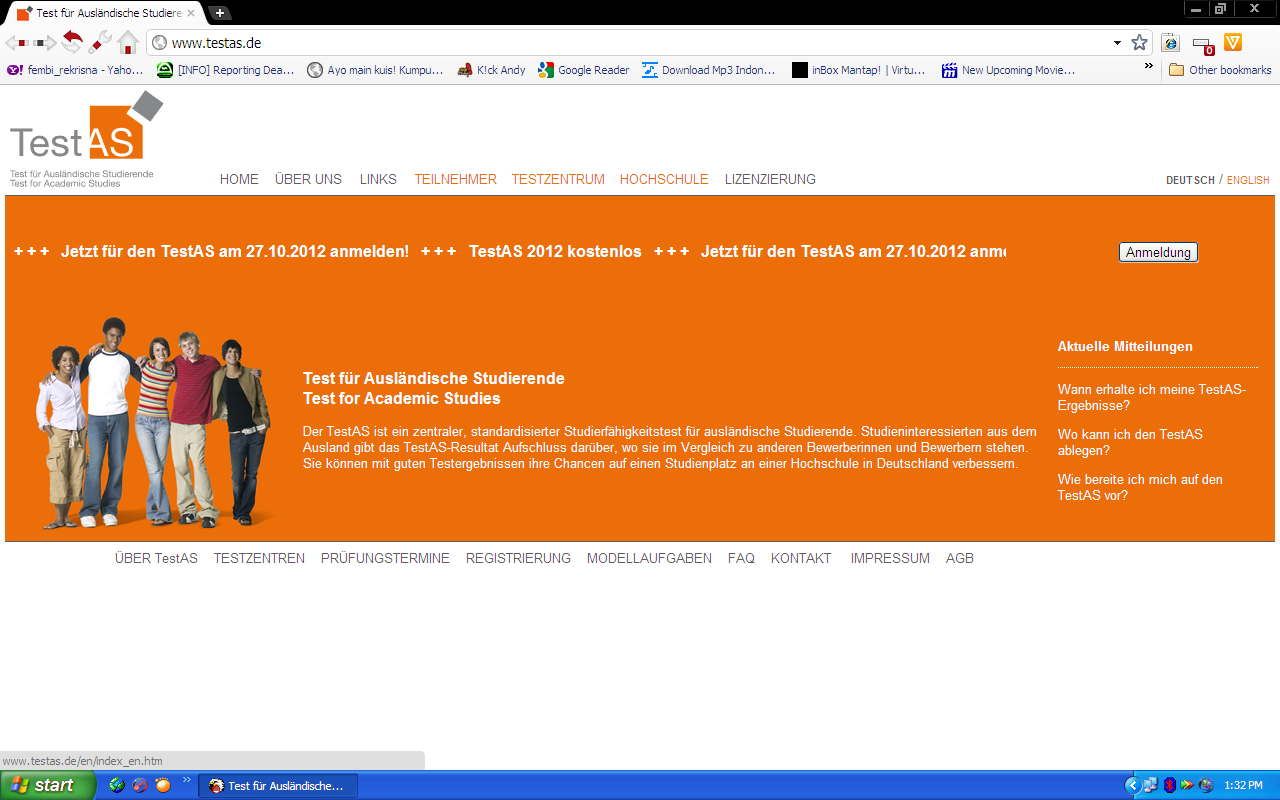Open 'Wie bereite ich mich auf den TestAS vor?'

1140,488
